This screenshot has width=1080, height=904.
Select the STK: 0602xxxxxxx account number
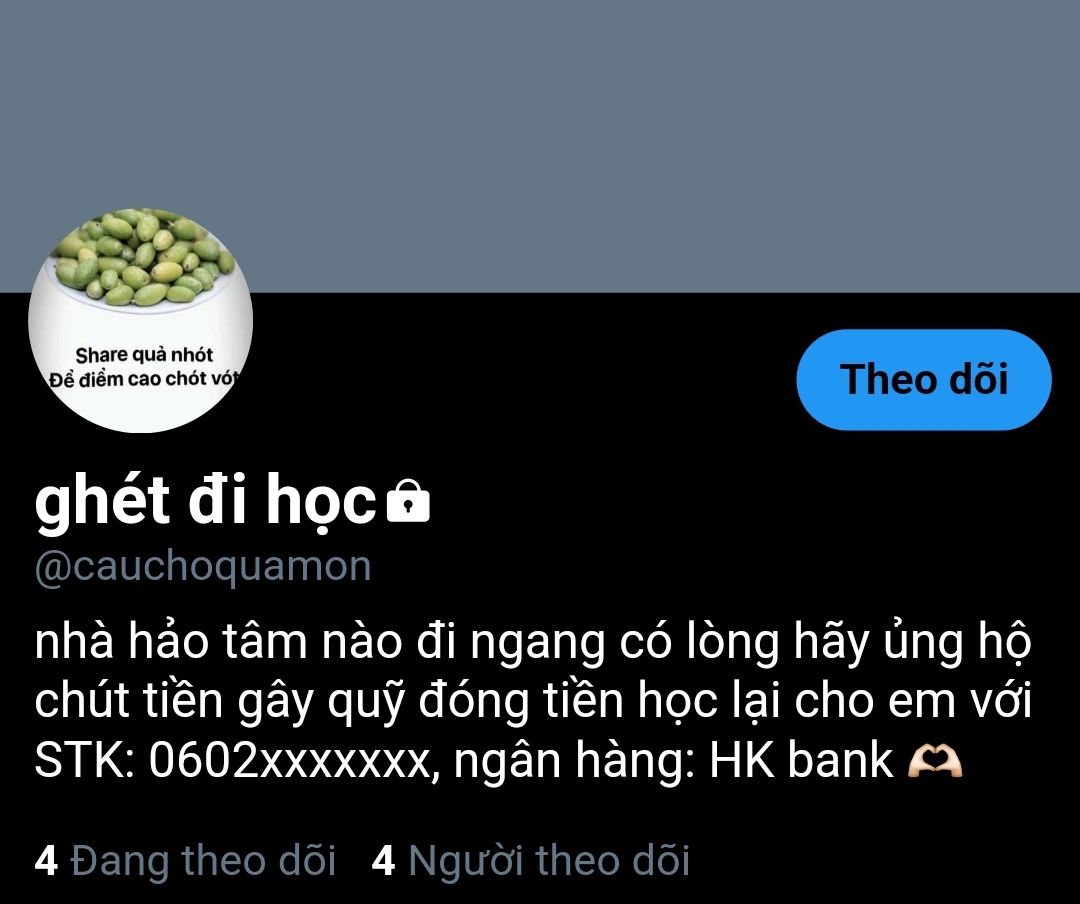234,762
